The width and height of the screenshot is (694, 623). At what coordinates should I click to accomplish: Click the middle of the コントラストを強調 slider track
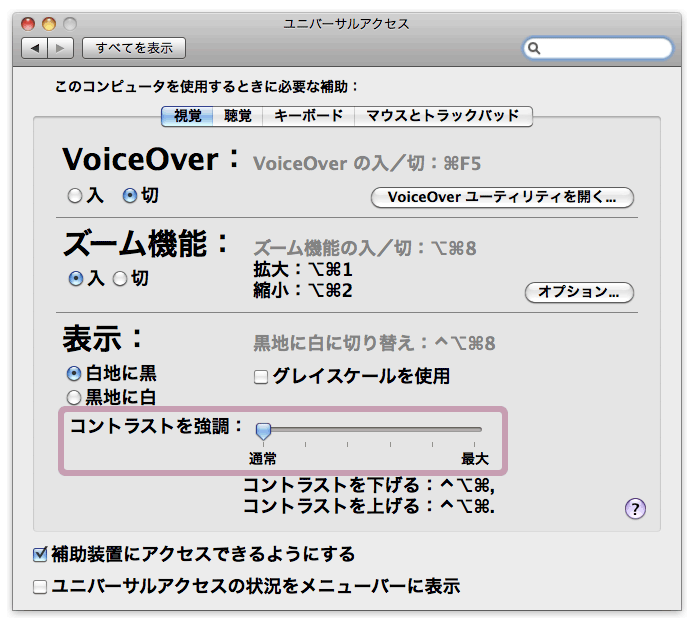369,429
